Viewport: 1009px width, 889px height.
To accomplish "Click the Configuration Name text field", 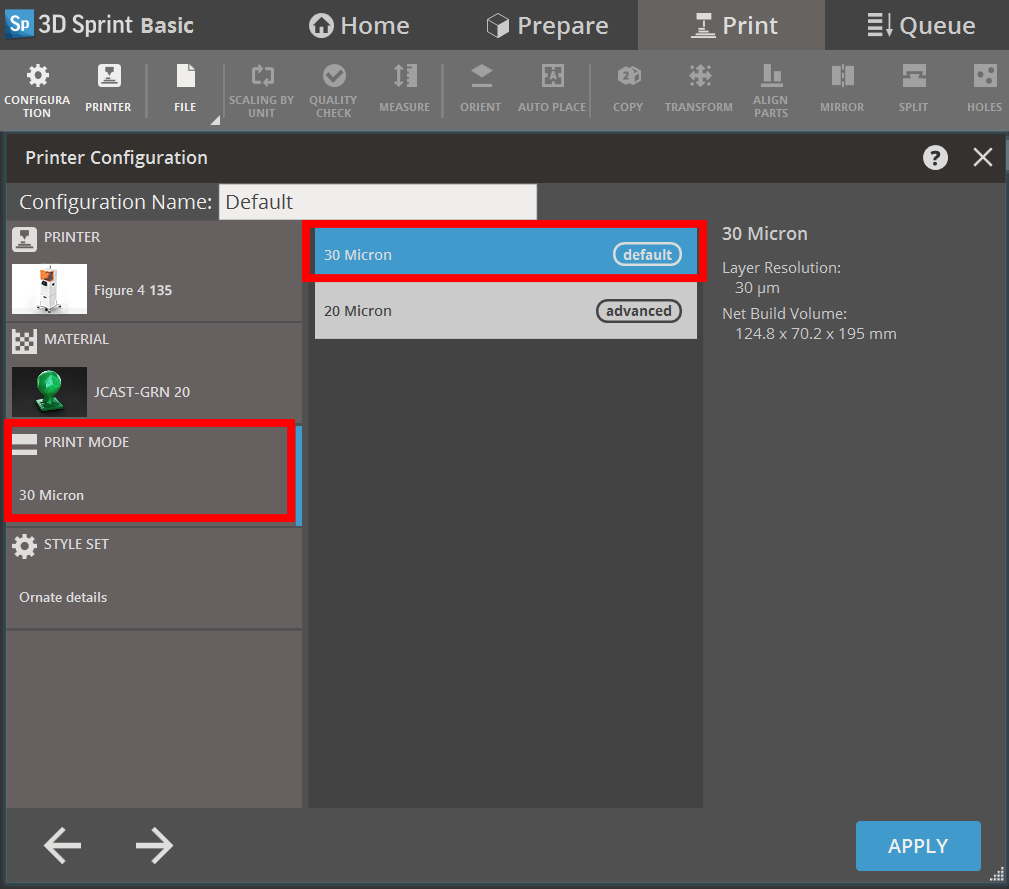I will pyautogui.click(x=377, y=201).
